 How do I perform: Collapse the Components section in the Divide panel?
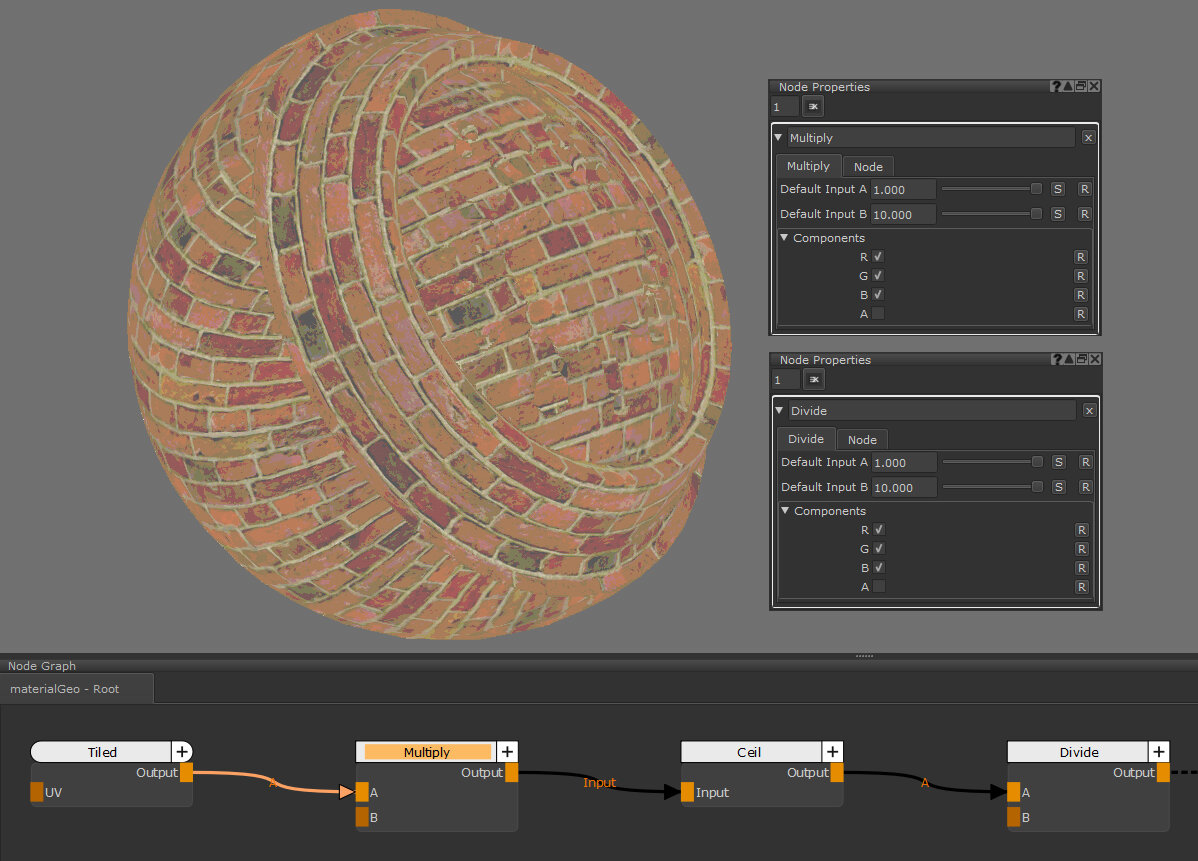point(785,511)
